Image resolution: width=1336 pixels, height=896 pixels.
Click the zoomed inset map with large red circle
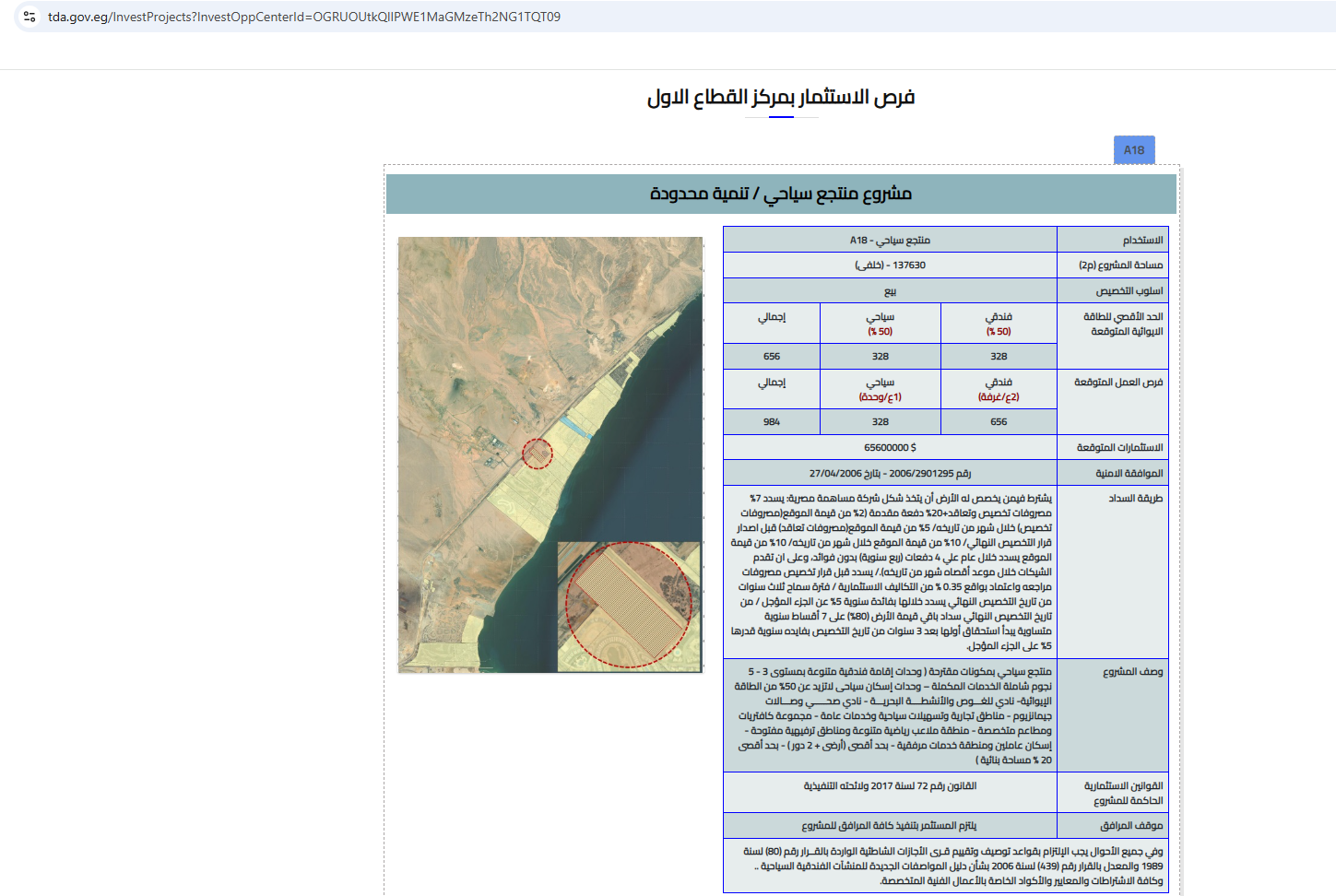click(629, 606)
